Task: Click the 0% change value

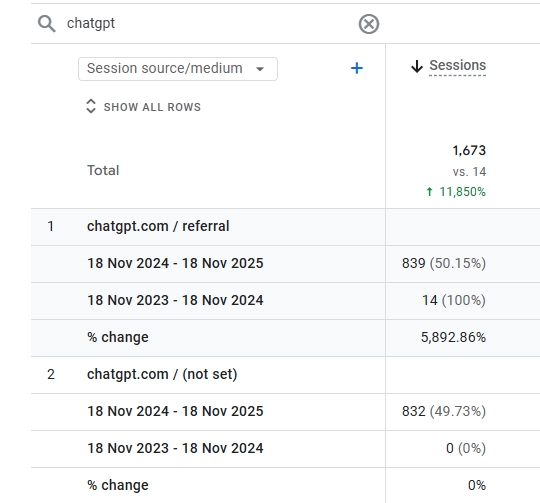Action: click(477, 485)
